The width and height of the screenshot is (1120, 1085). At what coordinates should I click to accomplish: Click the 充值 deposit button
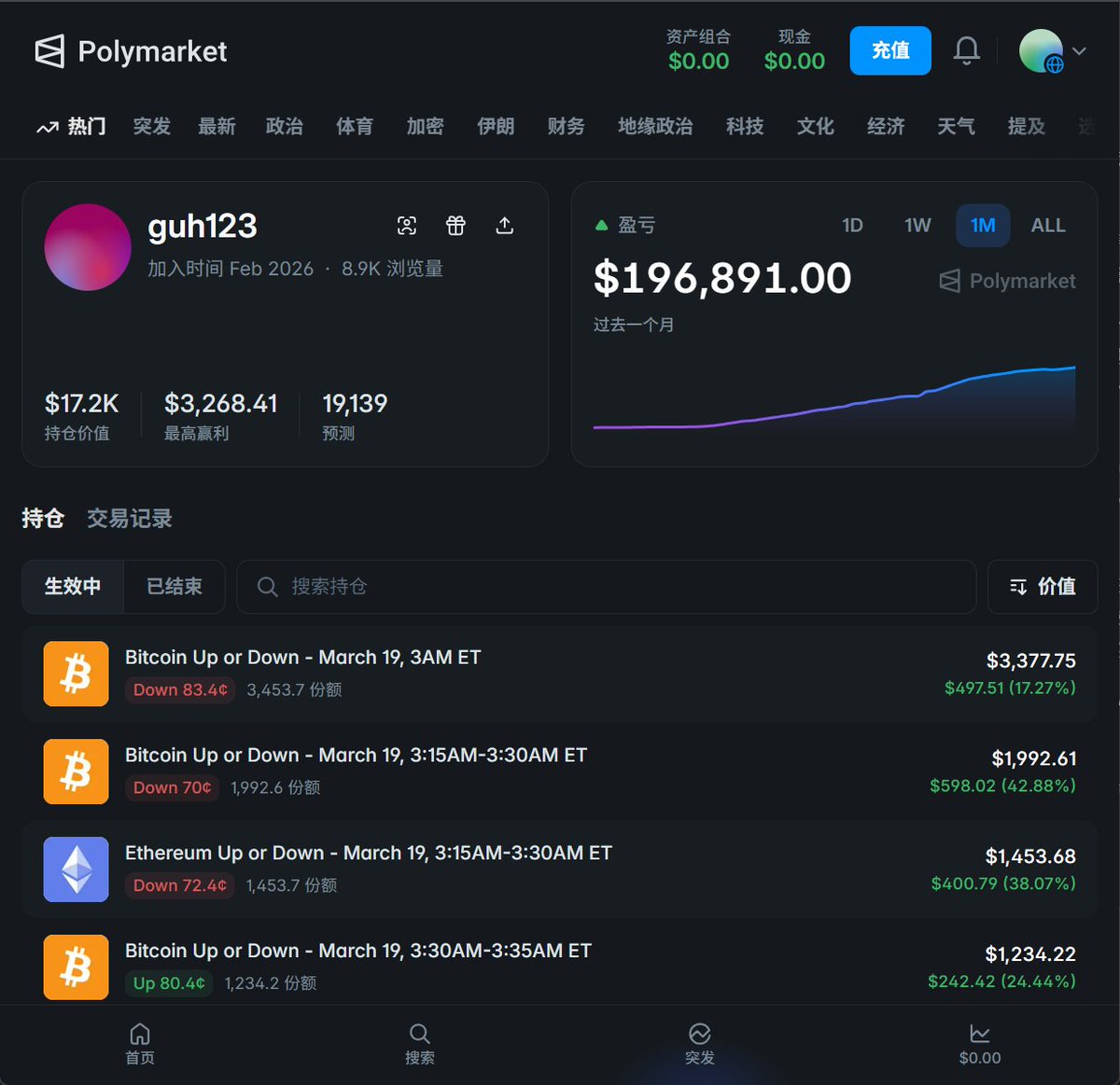point(890,50)
